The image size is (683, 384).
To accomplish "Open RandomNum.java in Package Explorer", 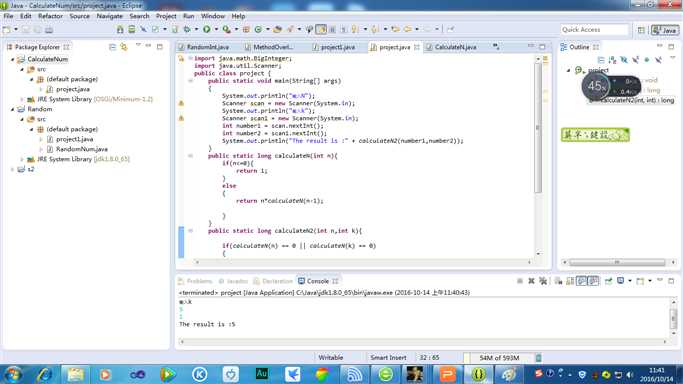I will 81,149.
